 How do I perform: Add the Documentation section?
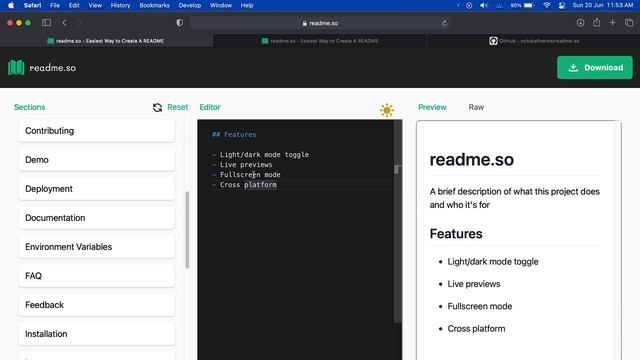97,218
